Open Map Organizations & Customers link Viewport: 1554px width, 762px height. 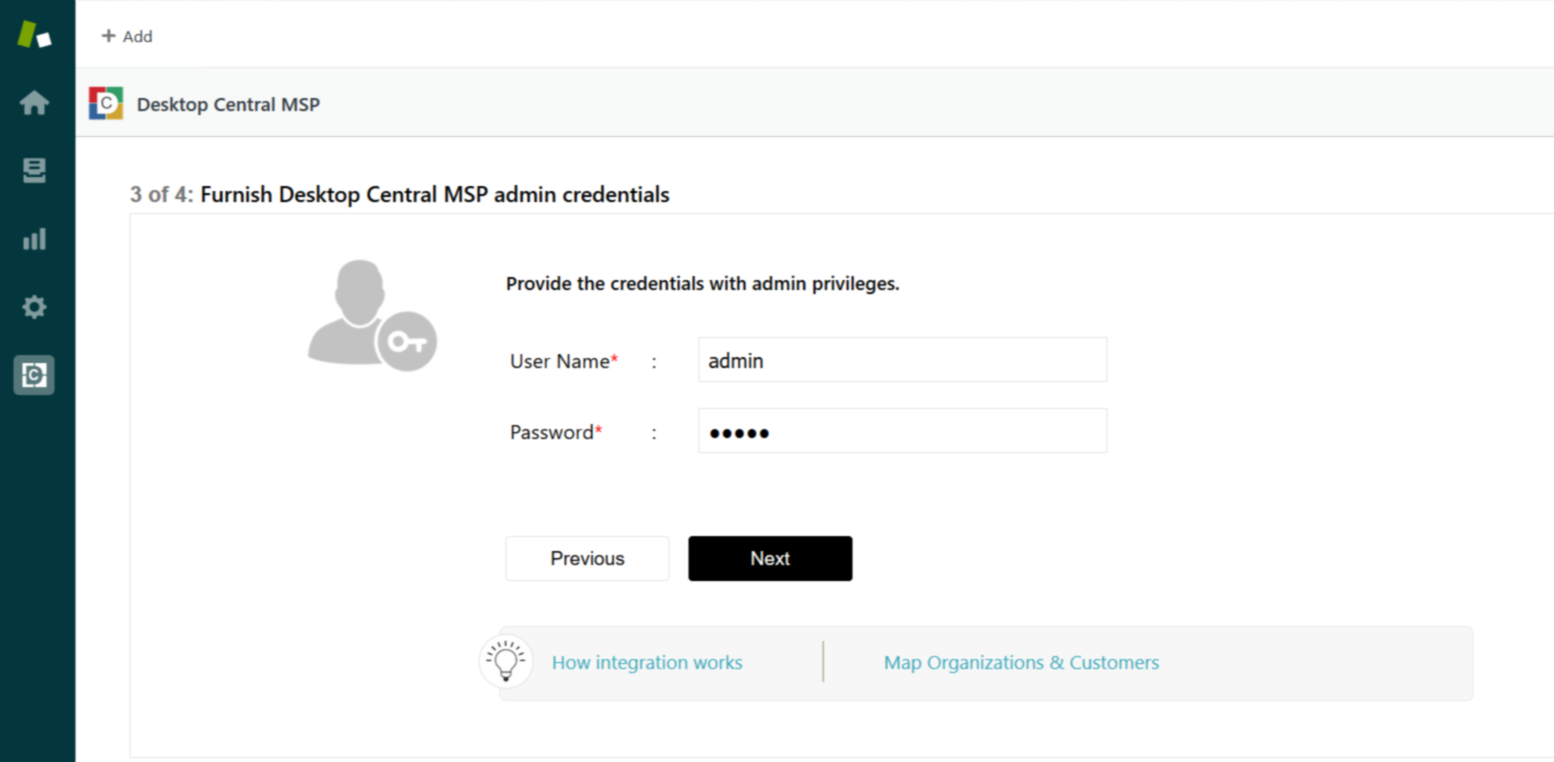click(1021, 662)
